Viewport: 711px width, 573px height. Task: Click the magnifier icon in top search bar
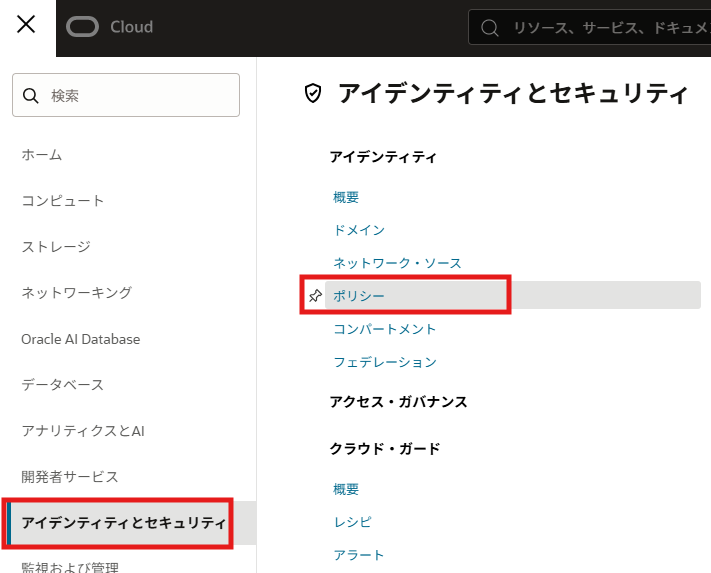490,28
